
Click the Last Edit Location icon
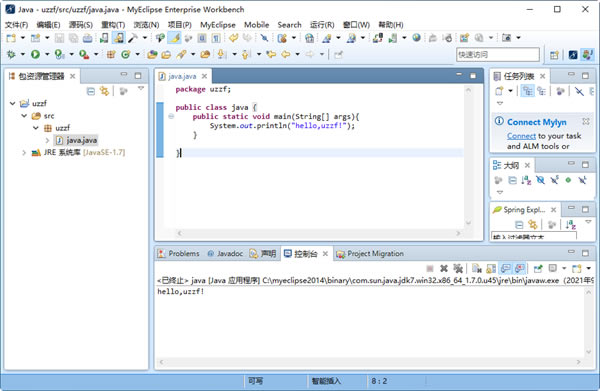271,55
